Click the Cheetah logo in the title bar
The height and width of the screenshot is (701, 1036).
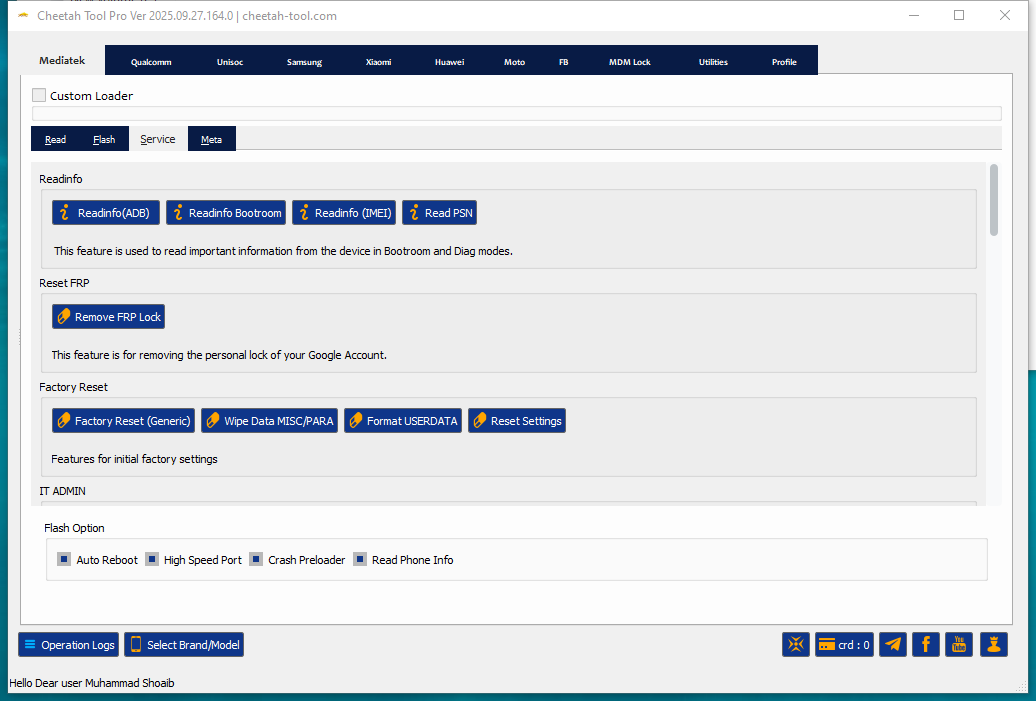23,15
